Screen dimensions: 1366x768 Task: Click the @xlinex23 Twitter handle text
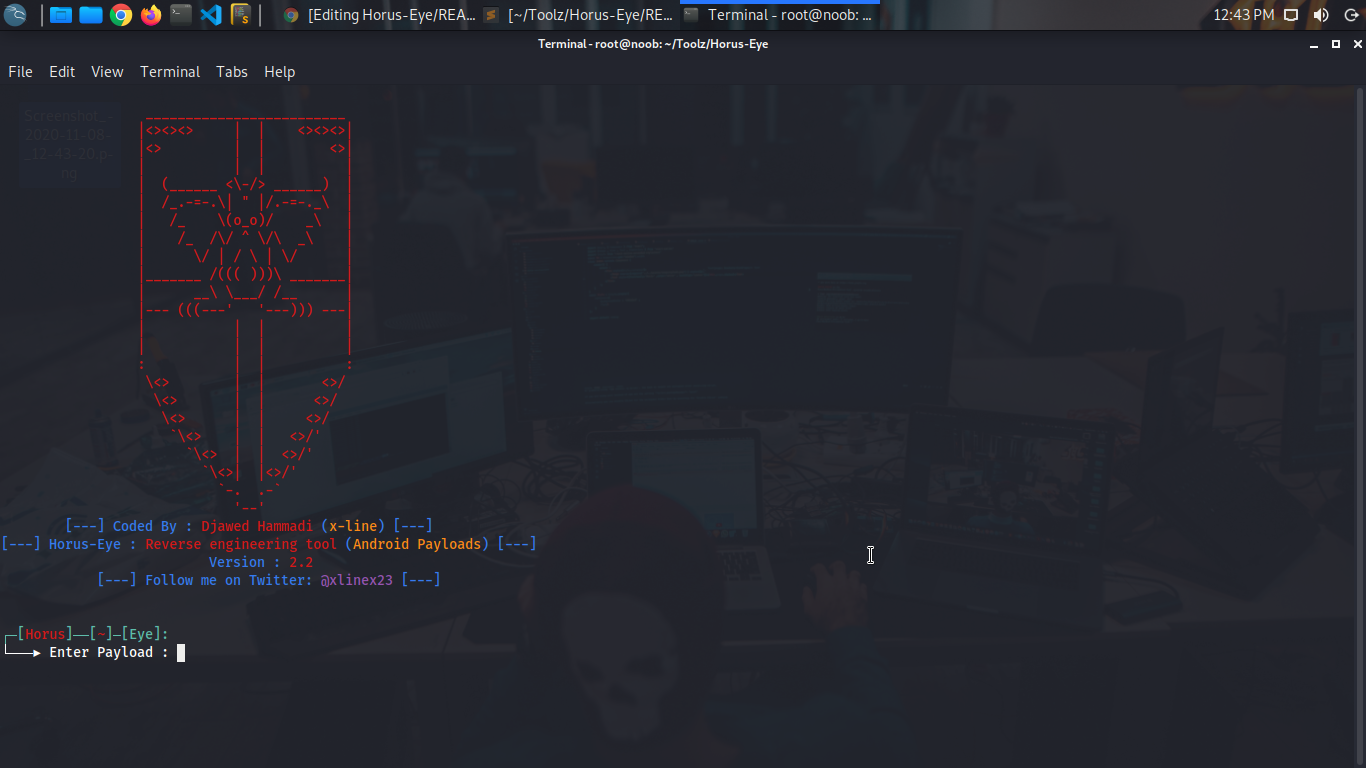[356, 580]
